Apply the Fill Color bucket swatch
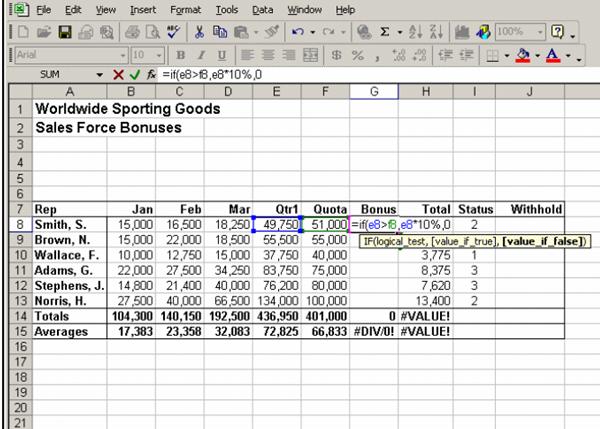The image size is (600, 429). point(523,56)
